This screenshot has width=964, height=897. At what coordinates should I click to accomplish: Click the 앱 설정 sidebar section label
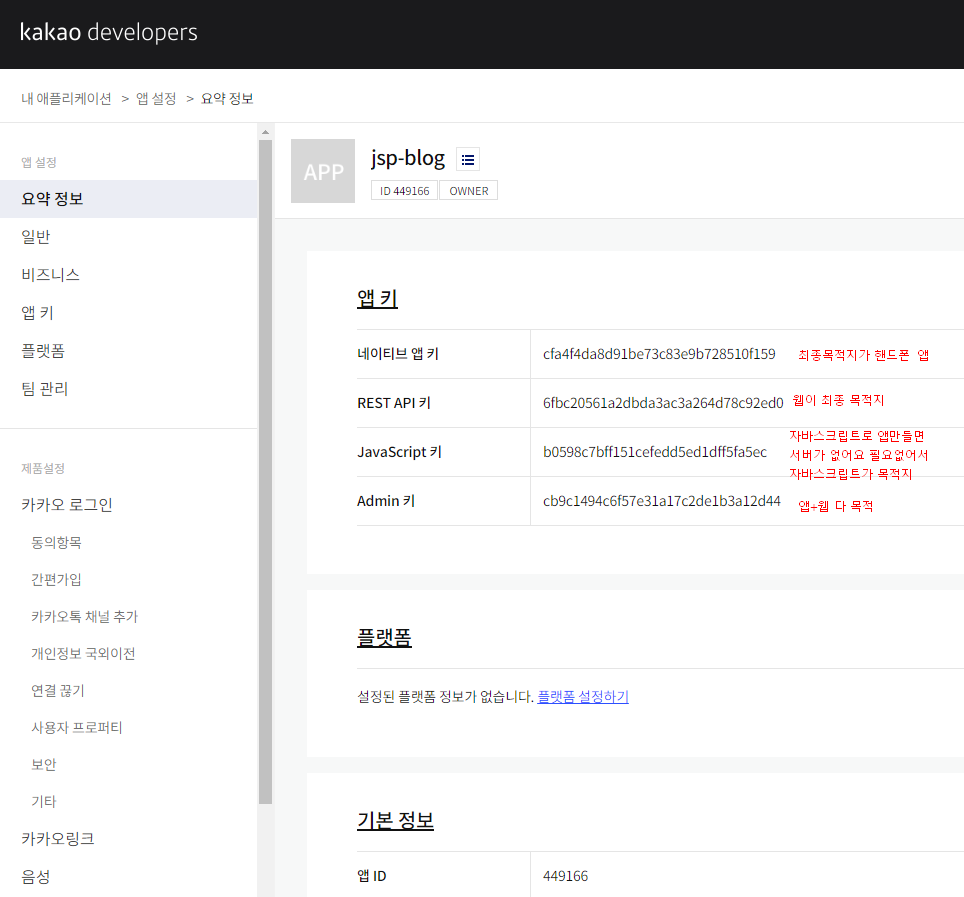pos(39,162)
